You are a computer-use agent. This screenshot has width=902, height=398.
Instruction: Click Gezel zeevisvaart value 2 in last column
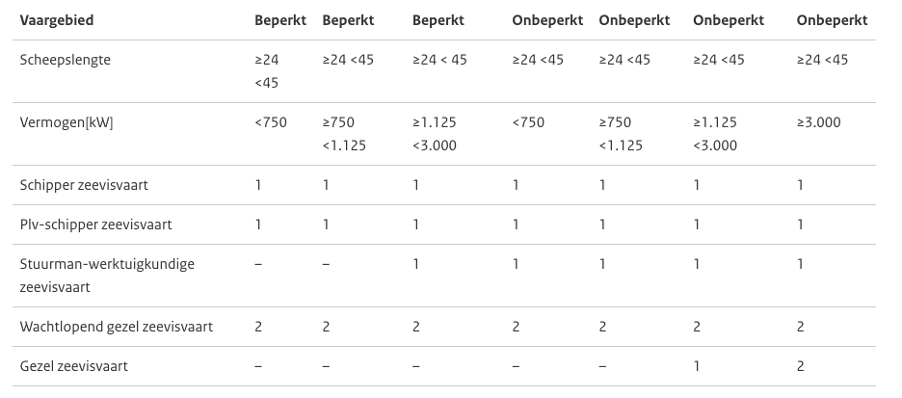click(x=800, y=366)
